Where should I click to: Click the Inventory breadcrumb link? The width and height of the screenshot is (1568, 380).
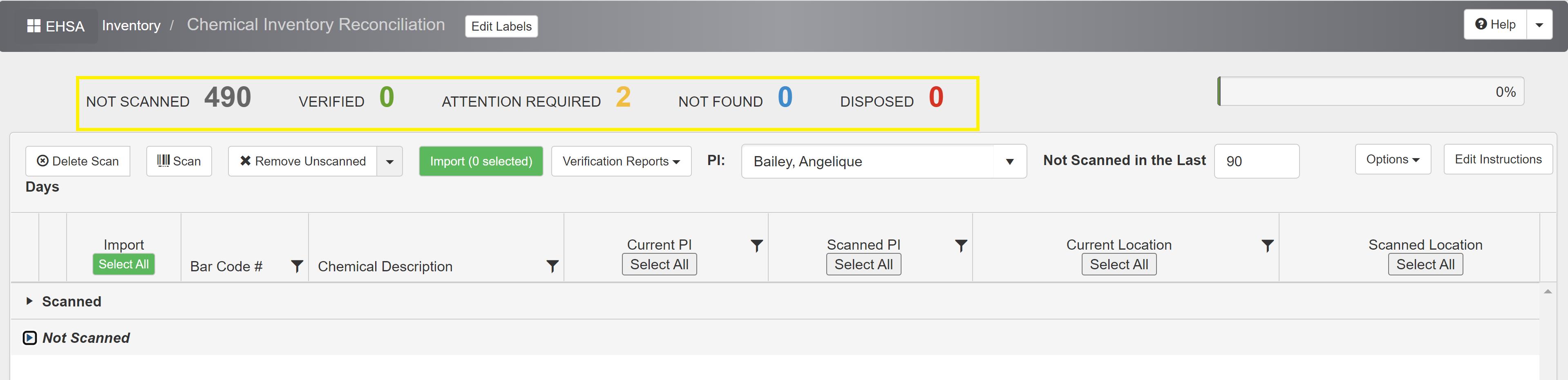132,26
